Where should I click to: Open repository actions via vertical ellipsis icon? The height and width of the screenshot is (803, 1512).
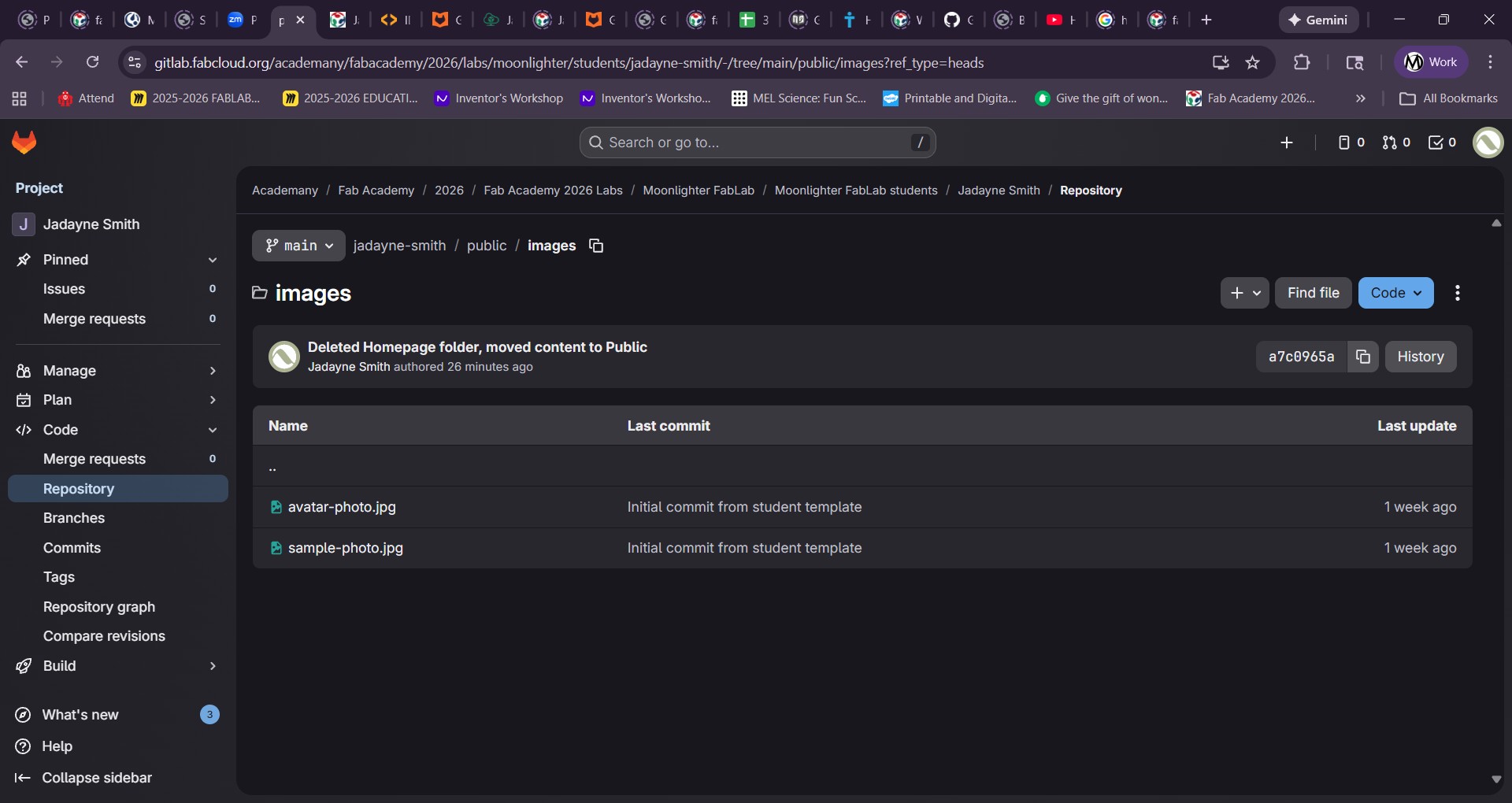click(1458, 293)
